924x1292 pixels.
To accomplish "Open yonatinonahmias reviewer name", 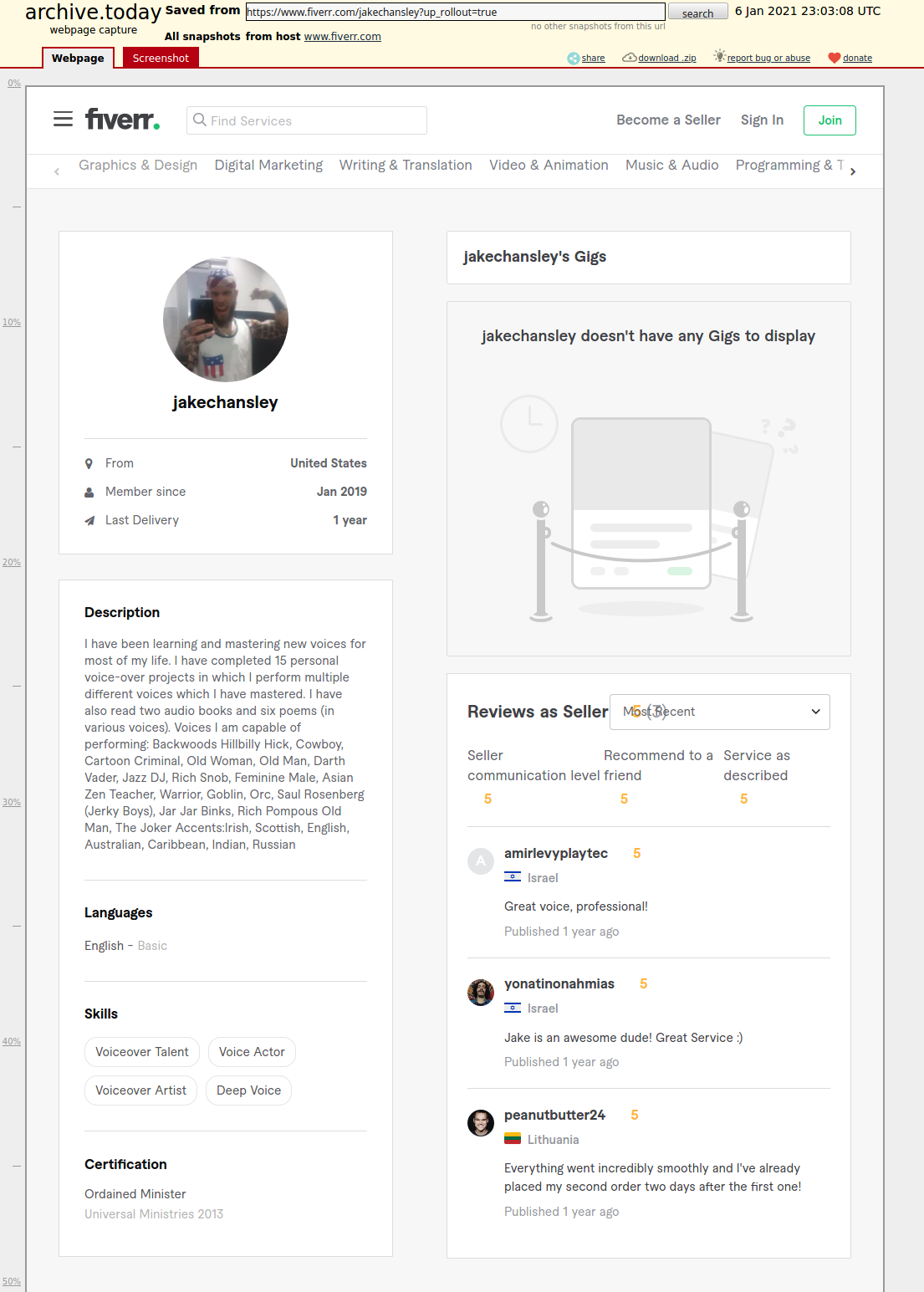I will pos(559,983).
